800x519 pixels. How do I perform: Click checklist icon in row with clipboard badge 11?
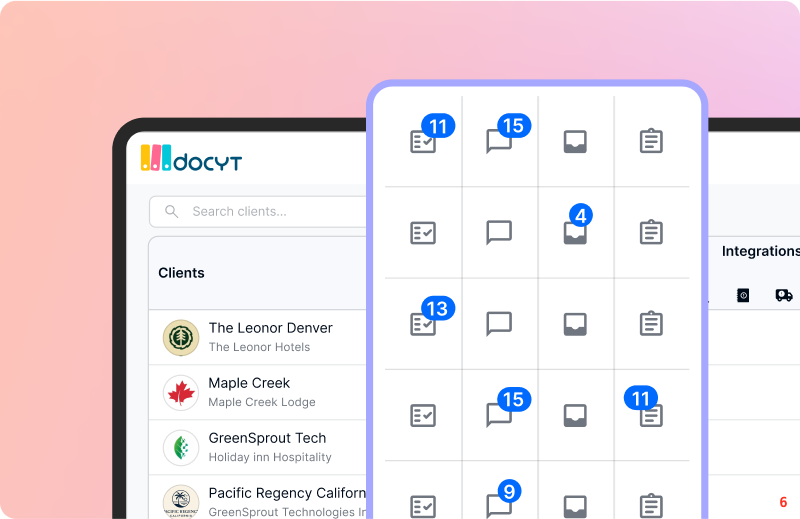[423, 415]
